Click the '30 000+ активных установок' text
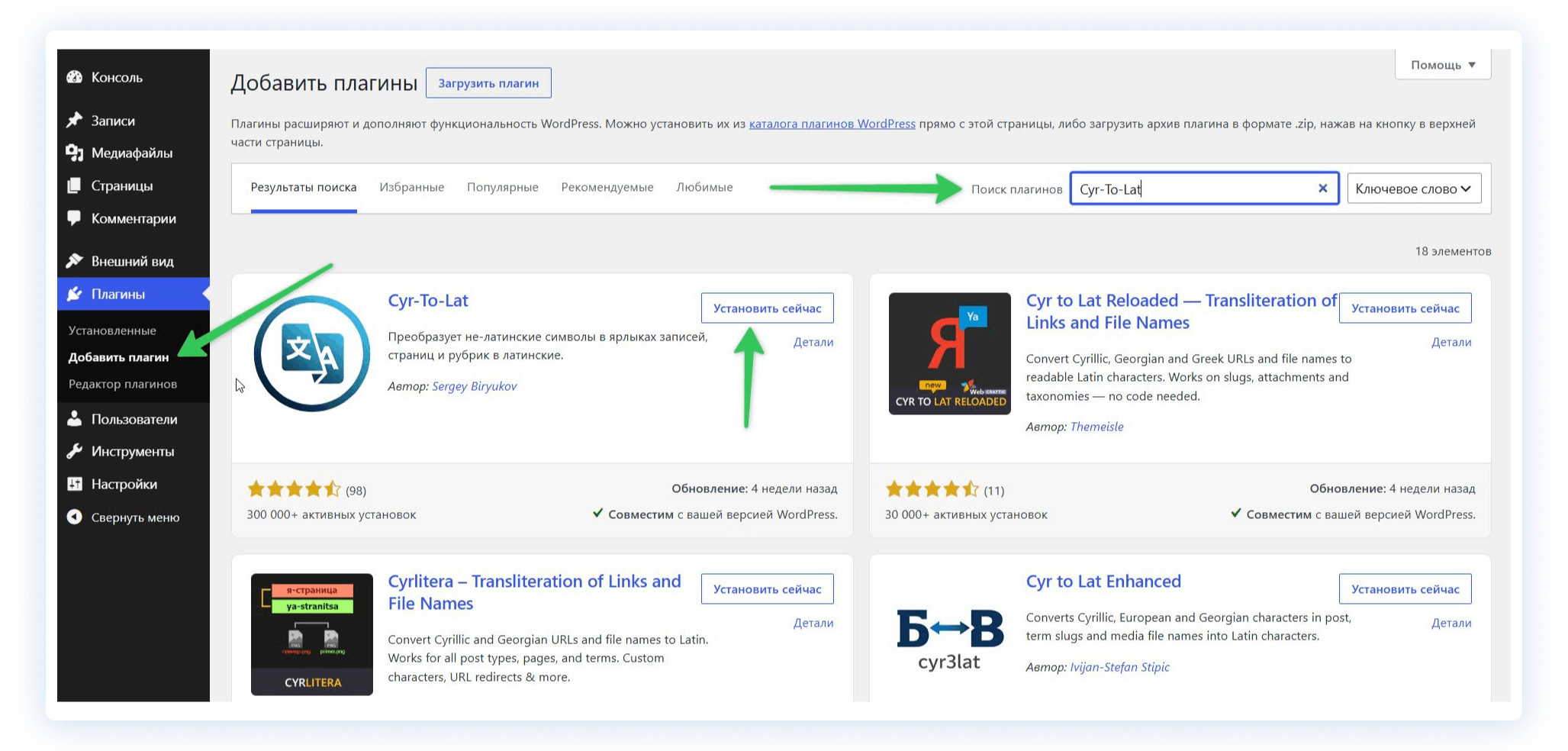 coord(966,514)
